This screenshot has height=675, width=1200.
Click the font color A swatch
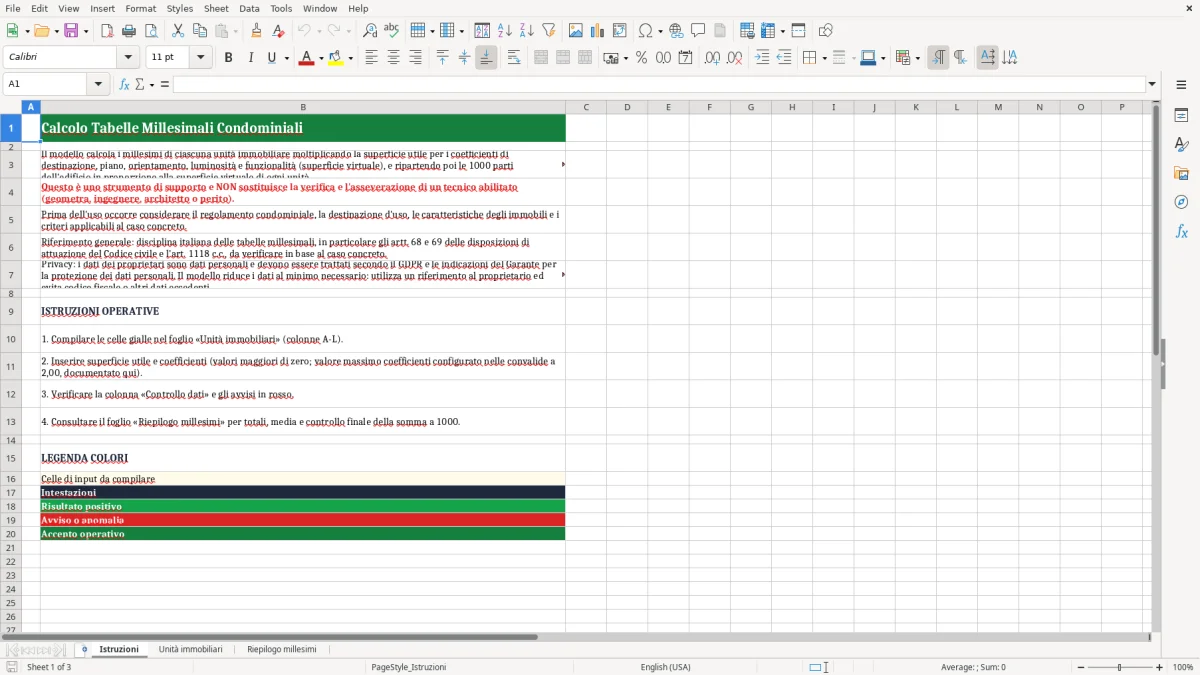click(306, 58)
